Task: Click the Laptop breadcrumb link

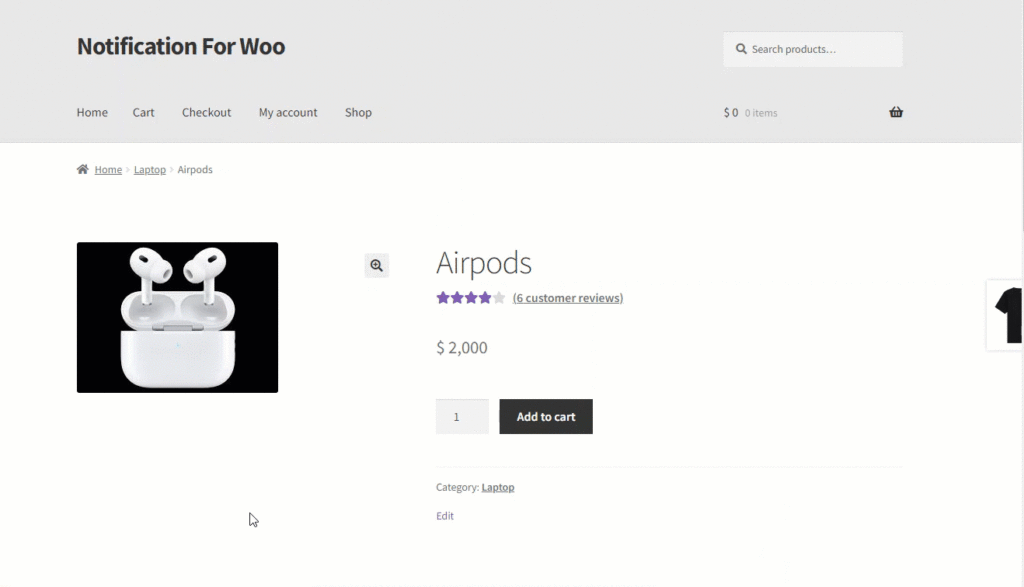Action: (150, 169)
